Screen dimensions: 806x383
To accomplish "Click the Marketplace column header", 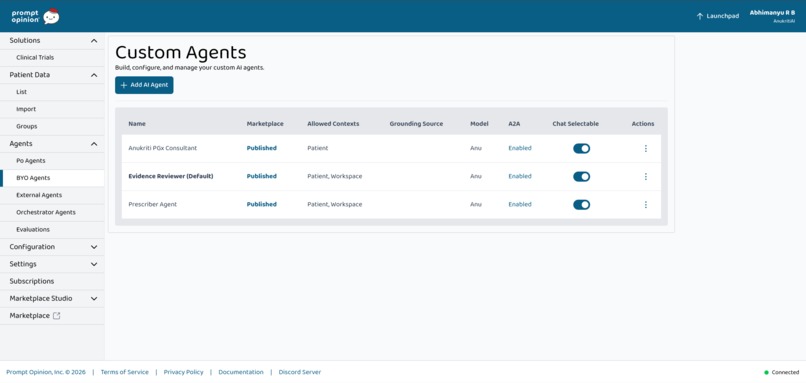I will tap(265, 124).
